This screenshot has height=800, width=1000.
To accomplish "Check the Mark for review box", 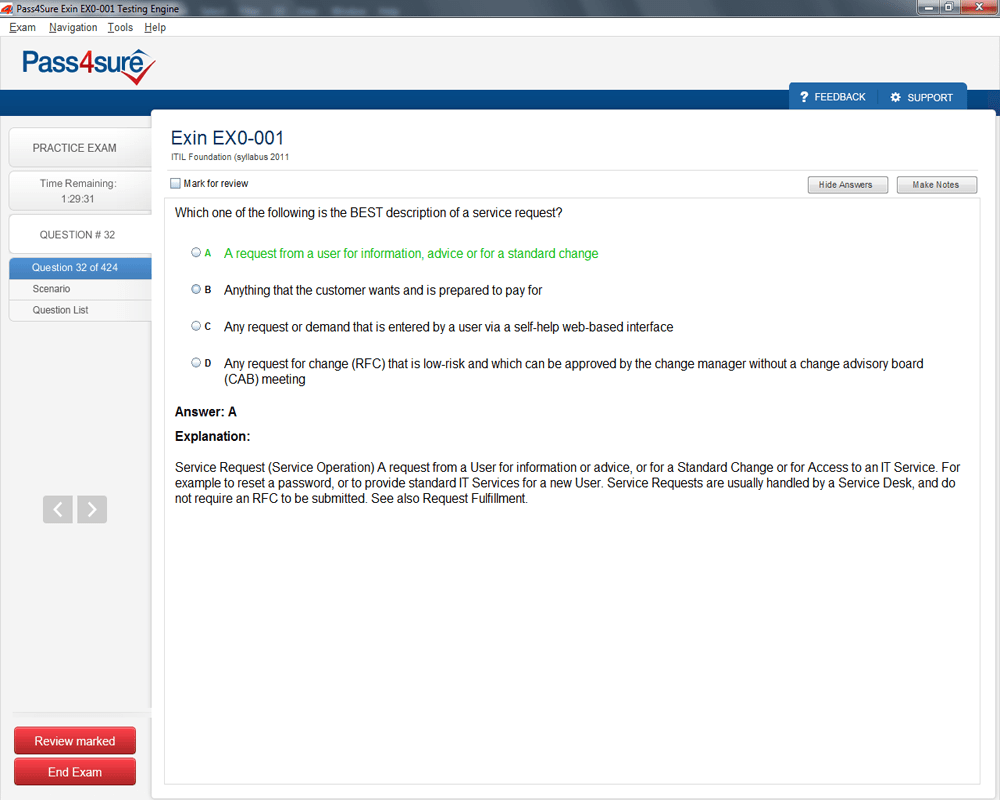I will click(176, 184).
